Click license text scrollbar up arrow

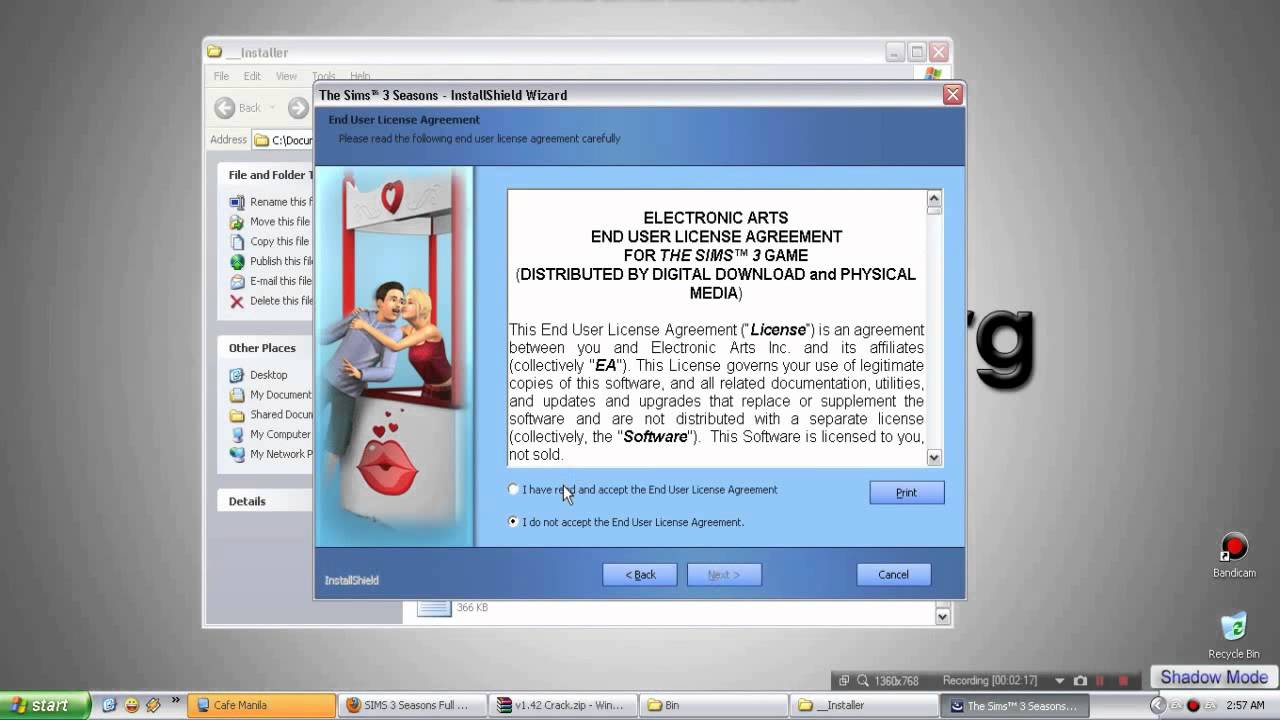pyautogui.click(x=934, y=198)
